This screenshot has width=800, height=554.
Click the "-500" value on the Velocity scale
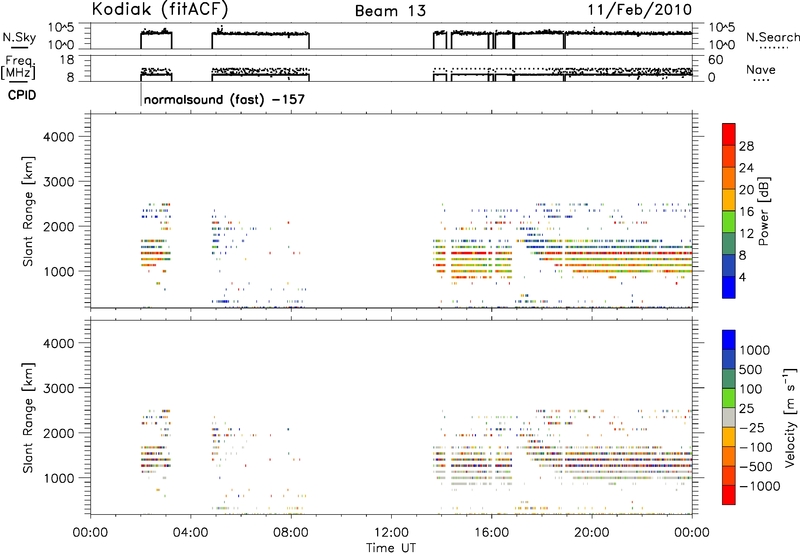pos(756,467)
